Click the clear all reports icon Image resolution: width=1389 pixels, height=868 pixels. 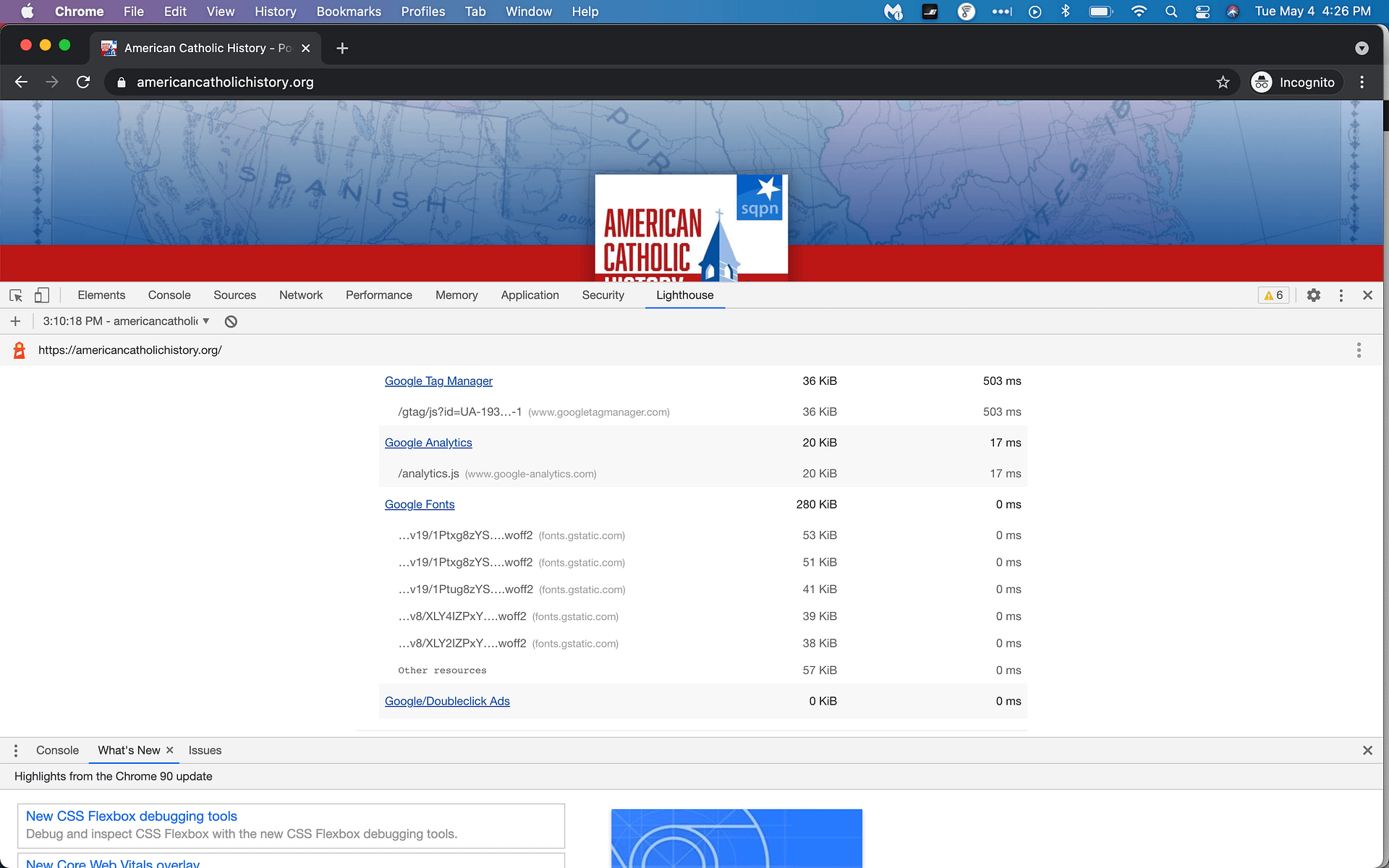coord(231,321)
